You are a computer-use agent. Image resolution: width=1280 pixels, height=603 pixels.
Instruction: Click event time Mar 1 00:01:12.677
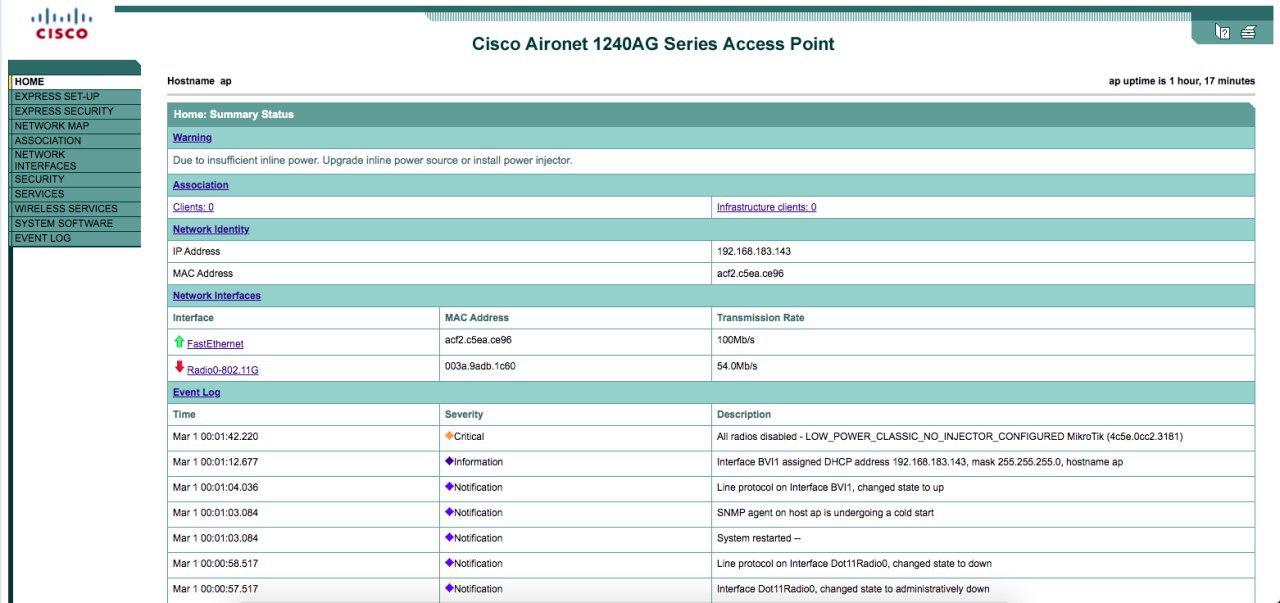pyautogui.click(x=215, y=462)
